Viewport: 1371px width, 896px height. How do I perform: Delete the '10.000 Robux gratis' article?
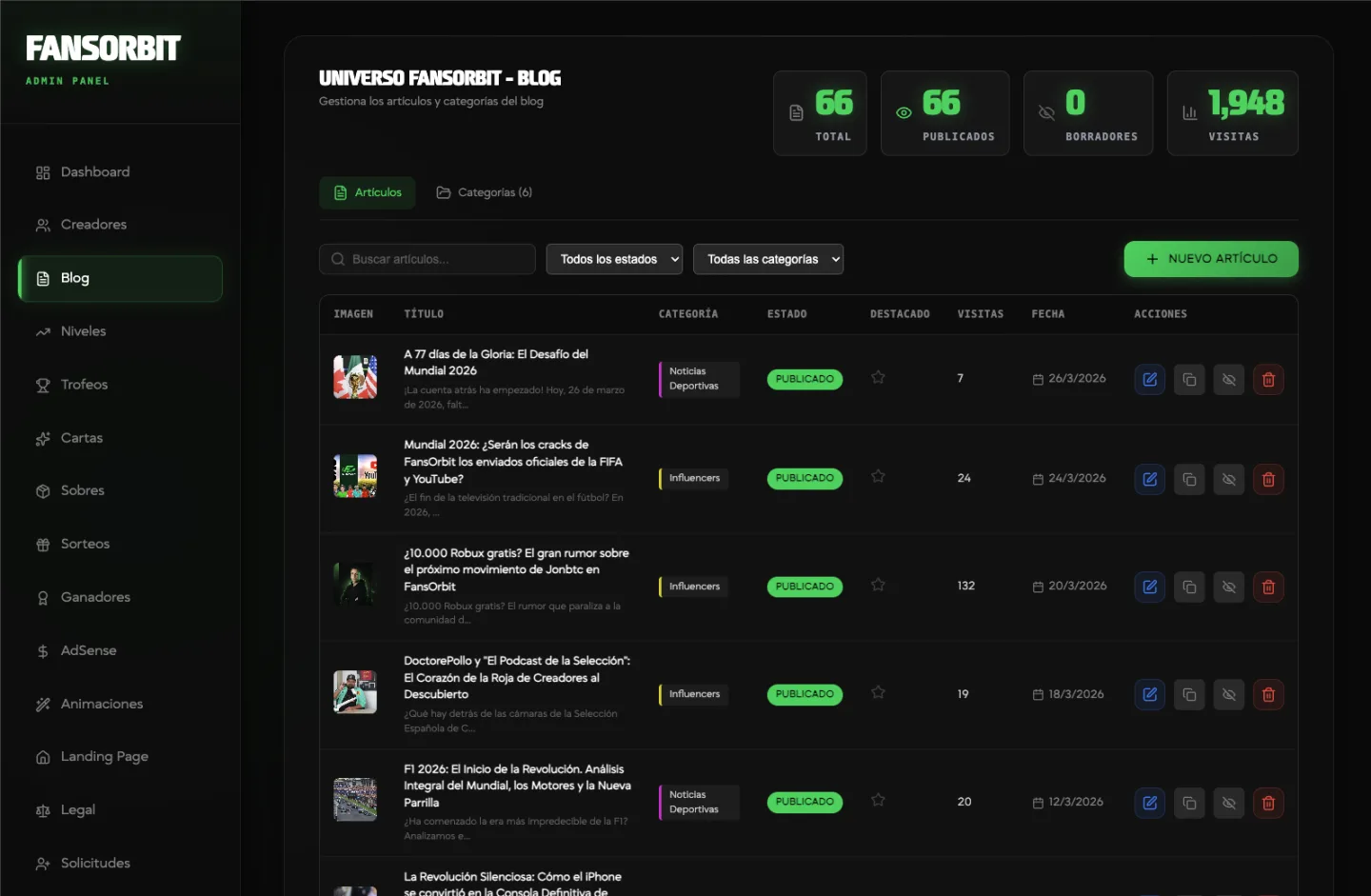tap(1268, 587)
